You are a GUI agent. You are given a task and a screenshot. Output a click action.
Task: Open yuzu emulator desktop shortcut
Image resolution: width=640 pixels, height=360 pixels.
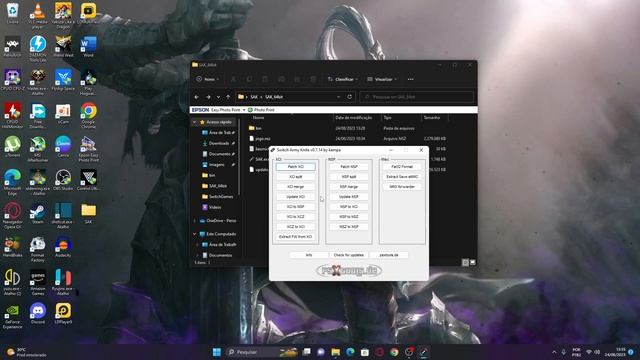coord(13,282)
